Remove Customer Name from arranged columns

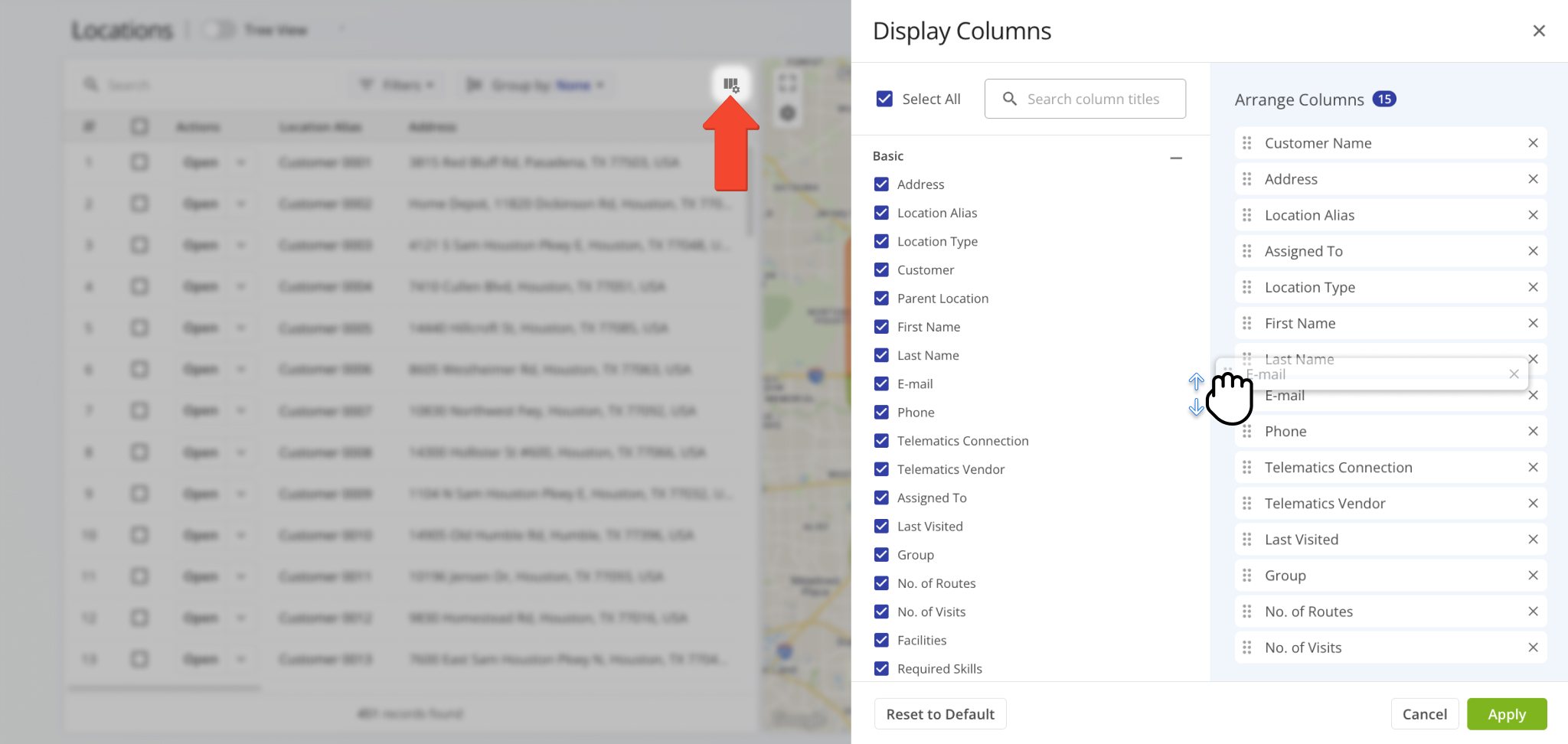coord(1533,143)
